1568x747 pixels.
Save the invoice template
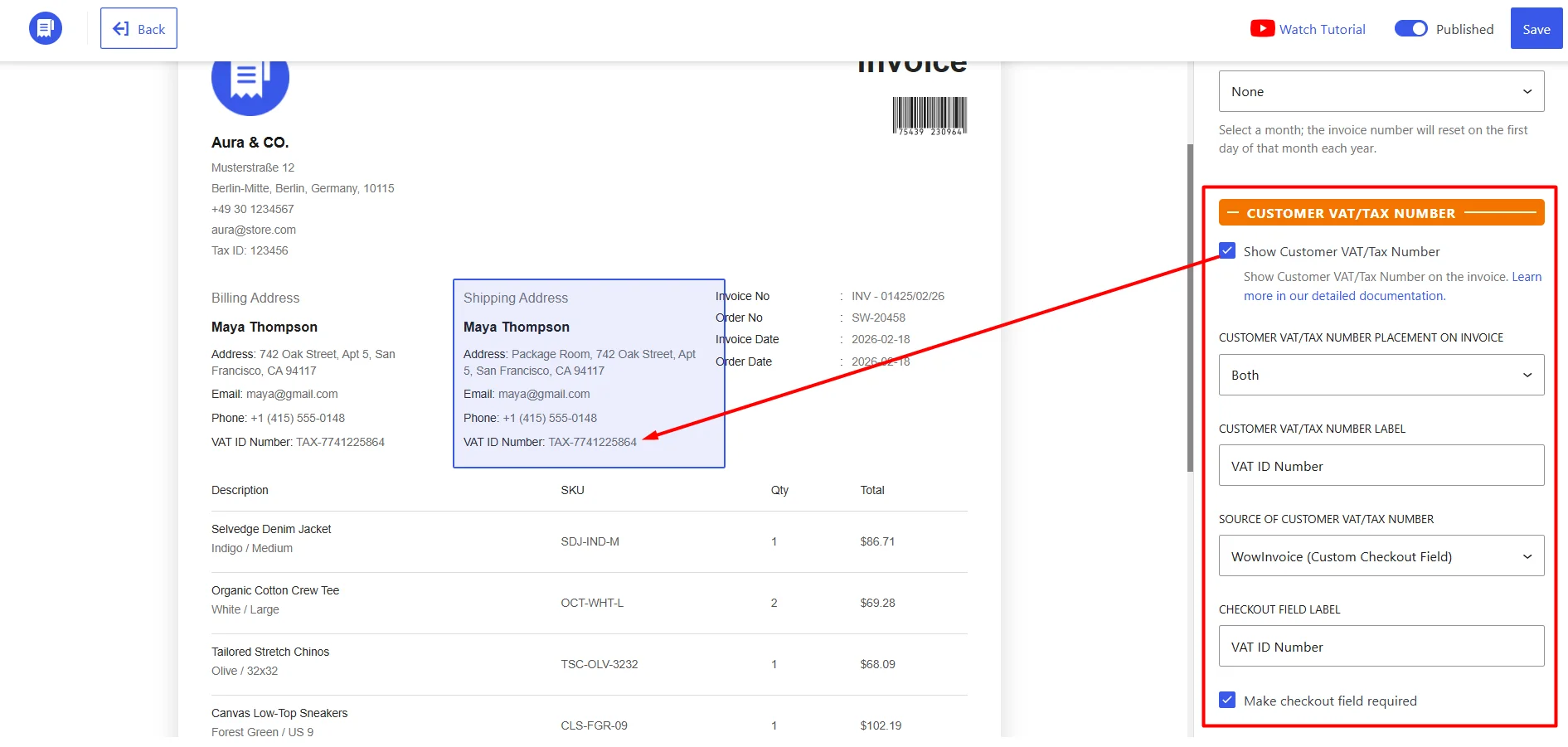coord(1536,29)
